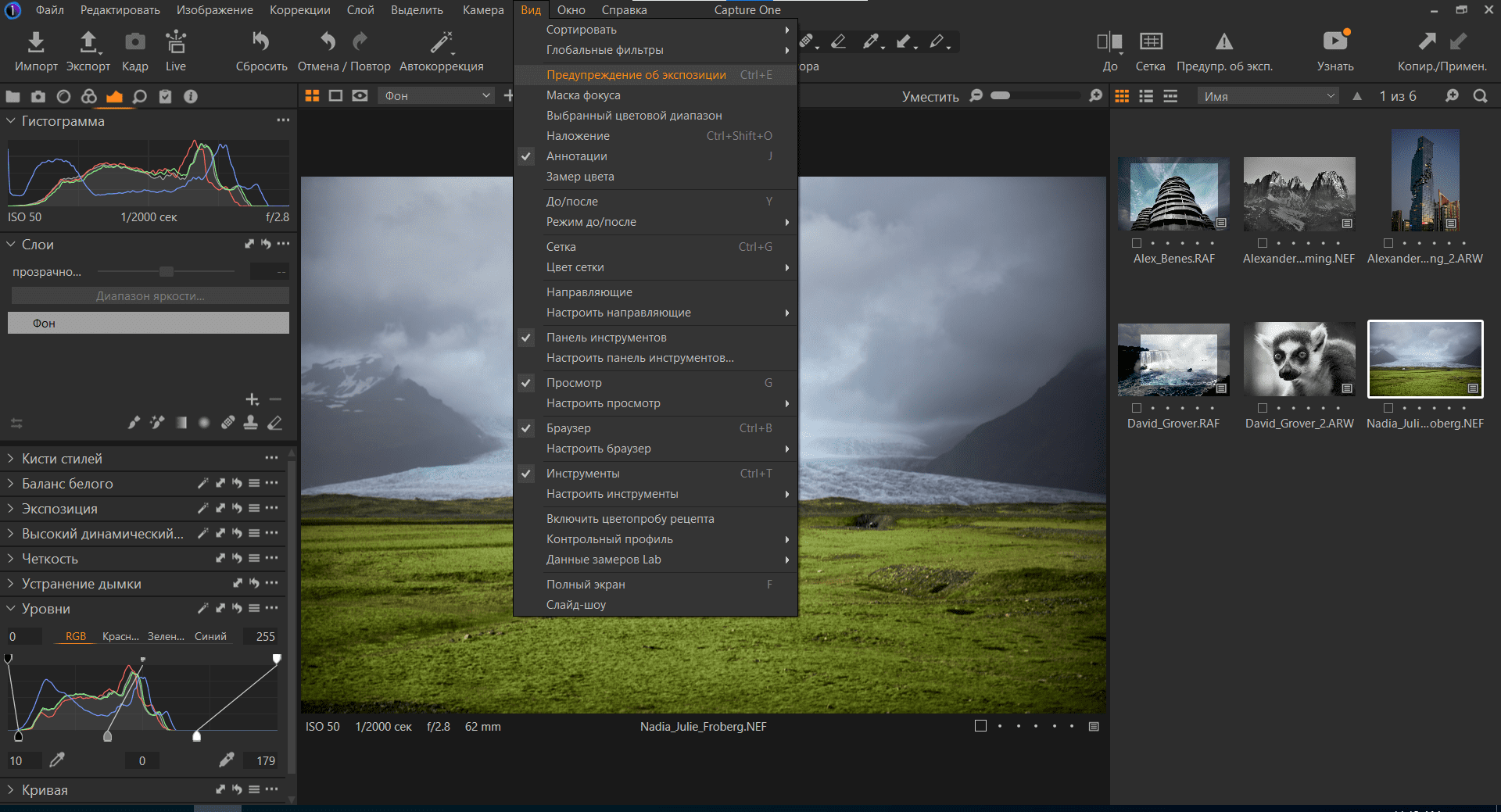Click the Auto-correction magic wand icon
Image resolution: width=1501 pixels, height=812 pixels.
point(441,42)
